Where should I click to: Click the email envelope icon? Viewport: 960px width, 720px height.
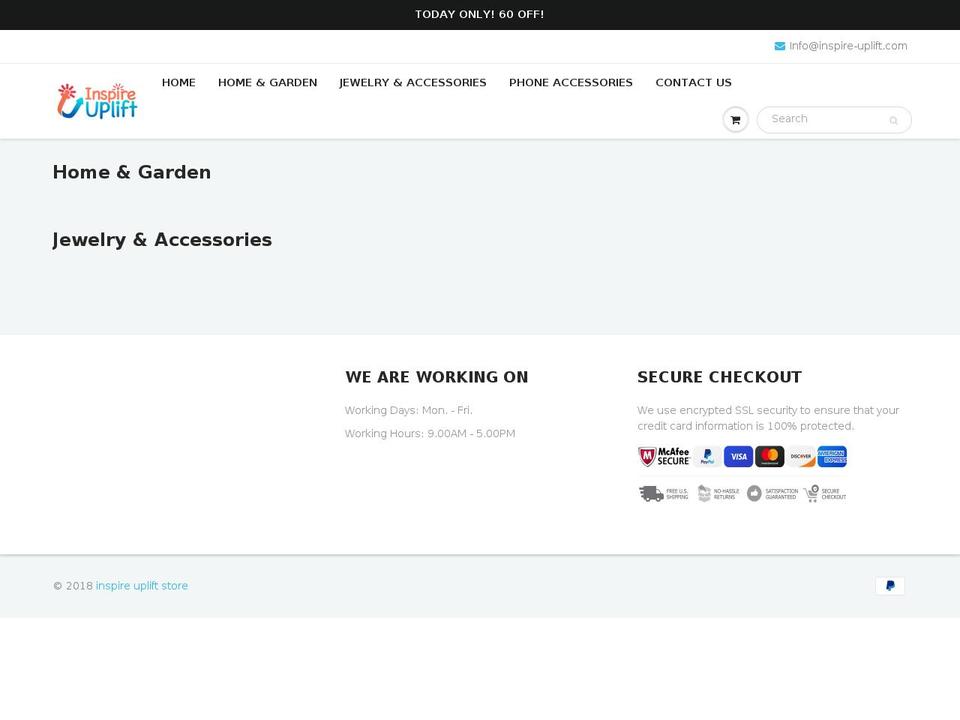click(x=779, y=46)
